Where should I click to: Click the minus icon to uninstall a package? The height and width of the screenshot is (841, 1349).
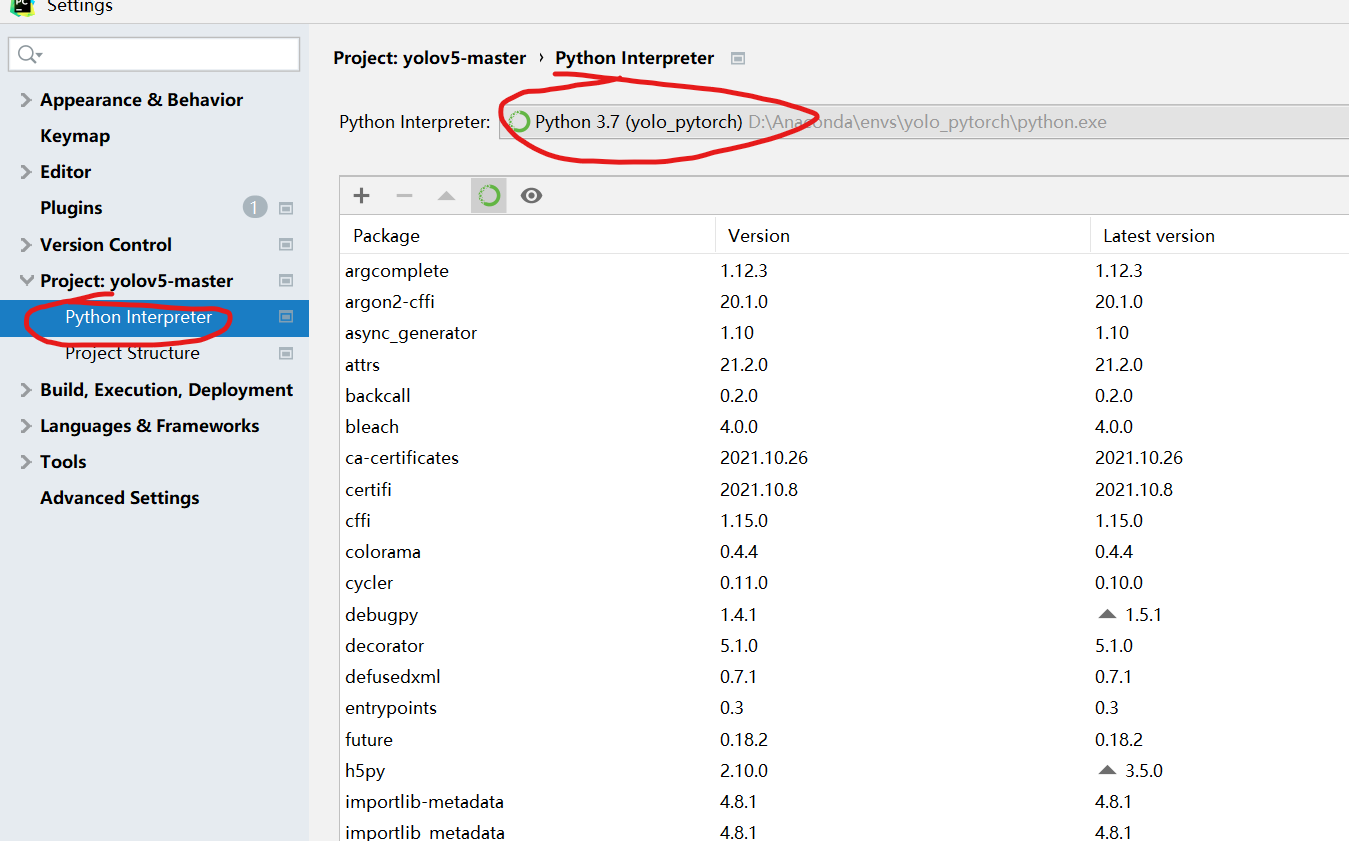click(403, 195)
